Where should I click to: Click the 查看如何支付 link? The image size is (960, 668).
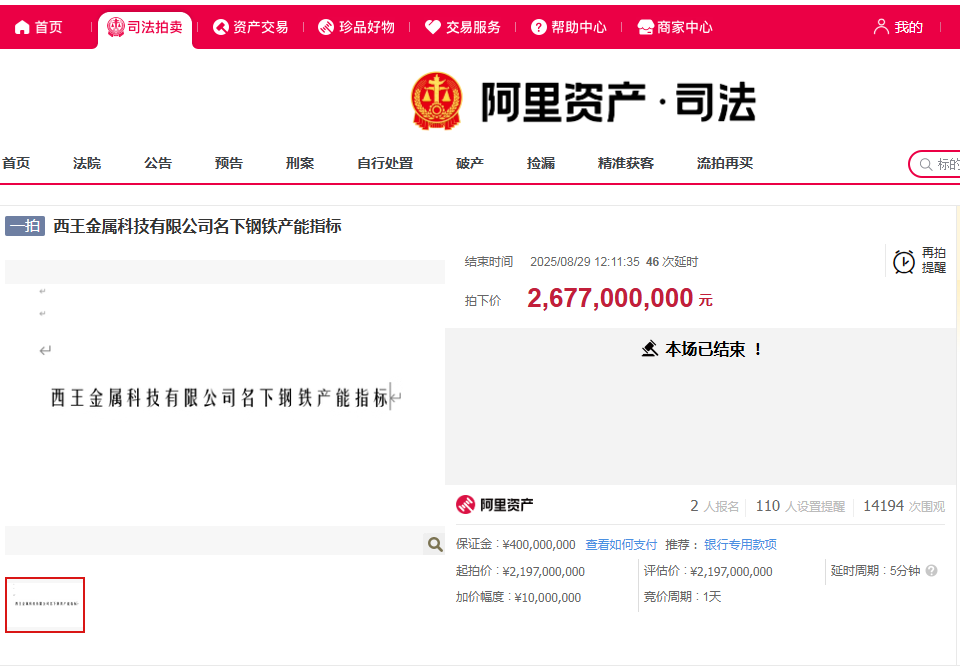[x=621, y=544]
